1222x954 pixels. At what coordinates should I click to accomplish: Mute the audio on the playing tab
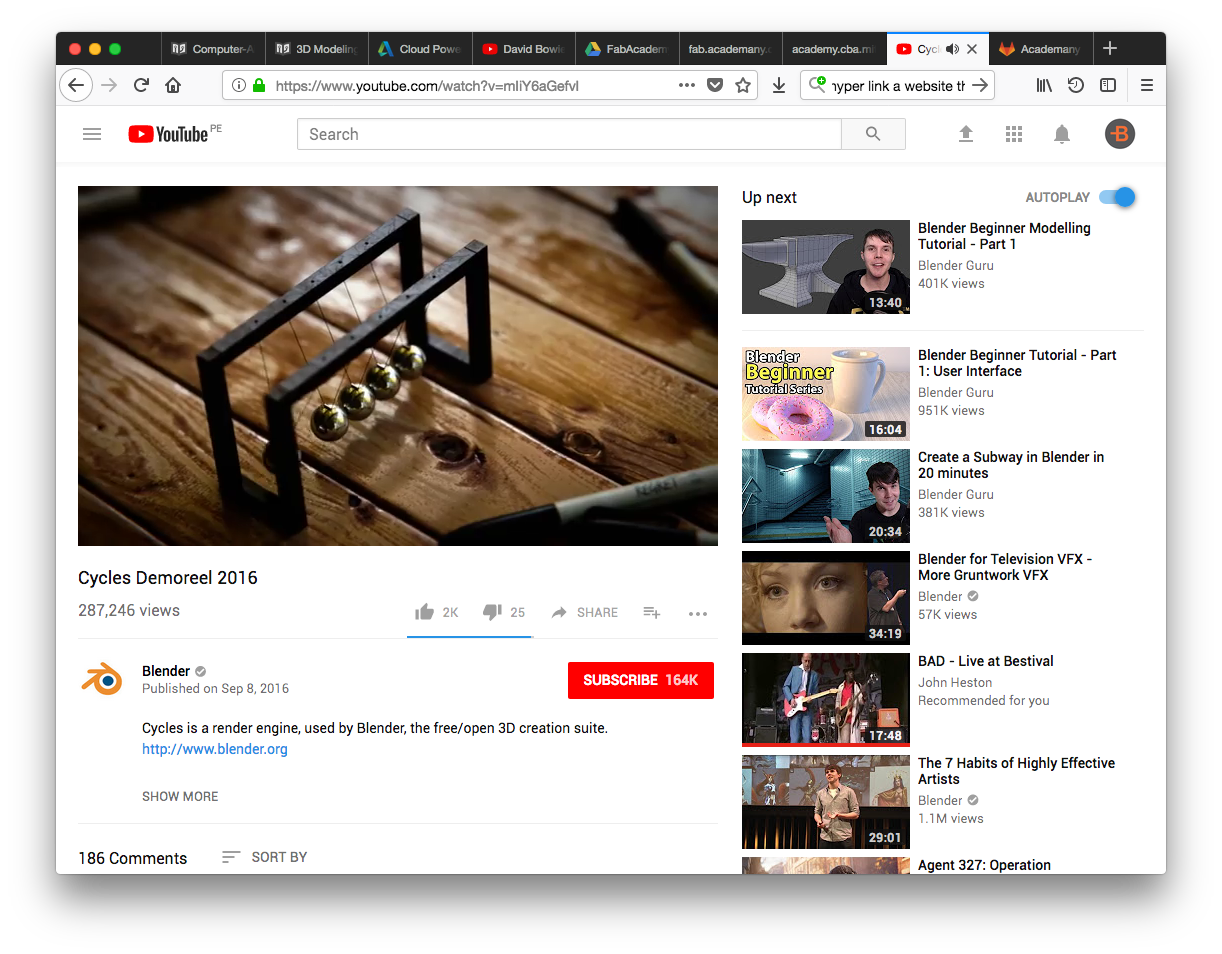952,49
